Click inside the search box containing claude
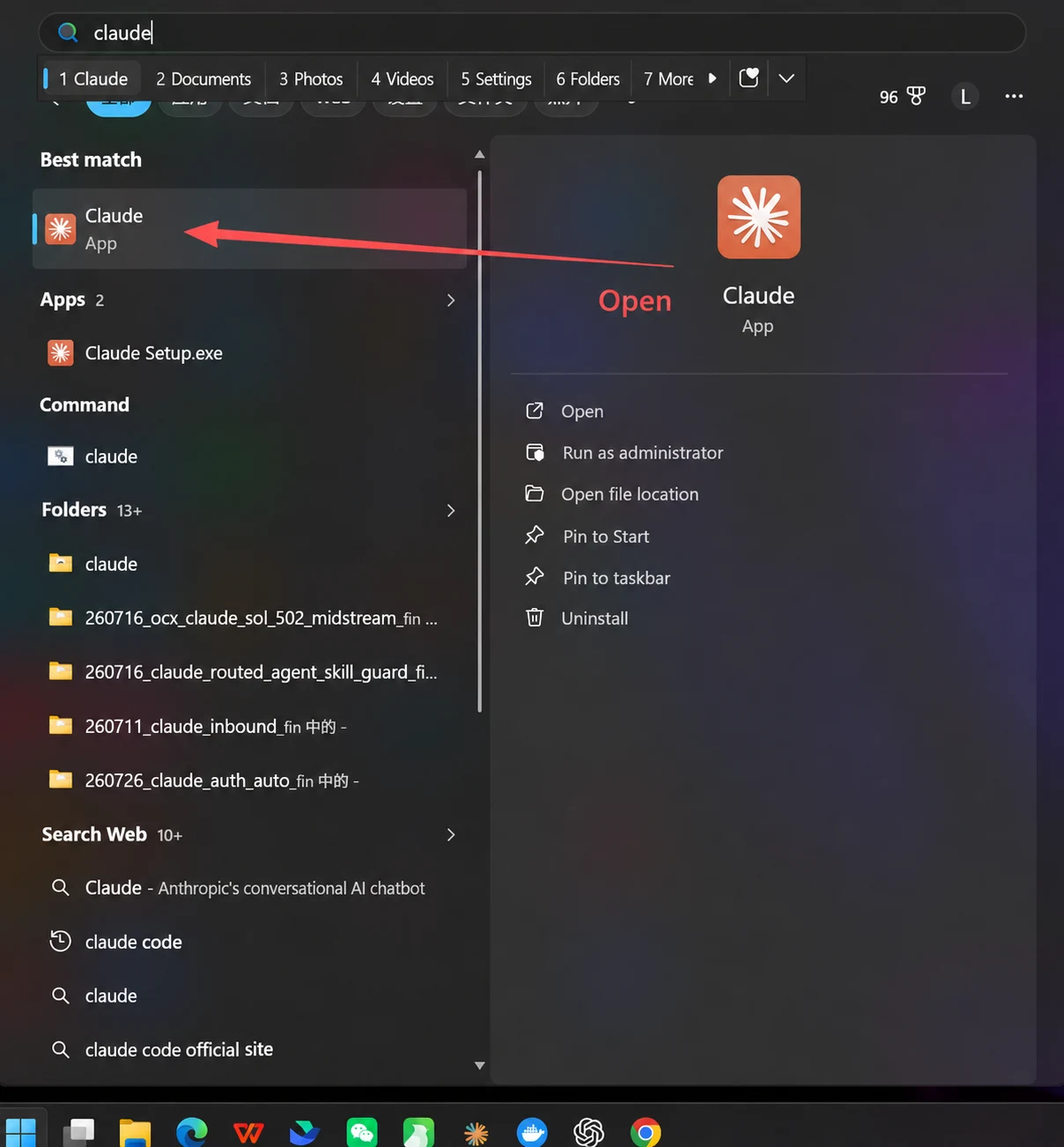Viewport: 1064px width, 1147px height. click(532, 33)
